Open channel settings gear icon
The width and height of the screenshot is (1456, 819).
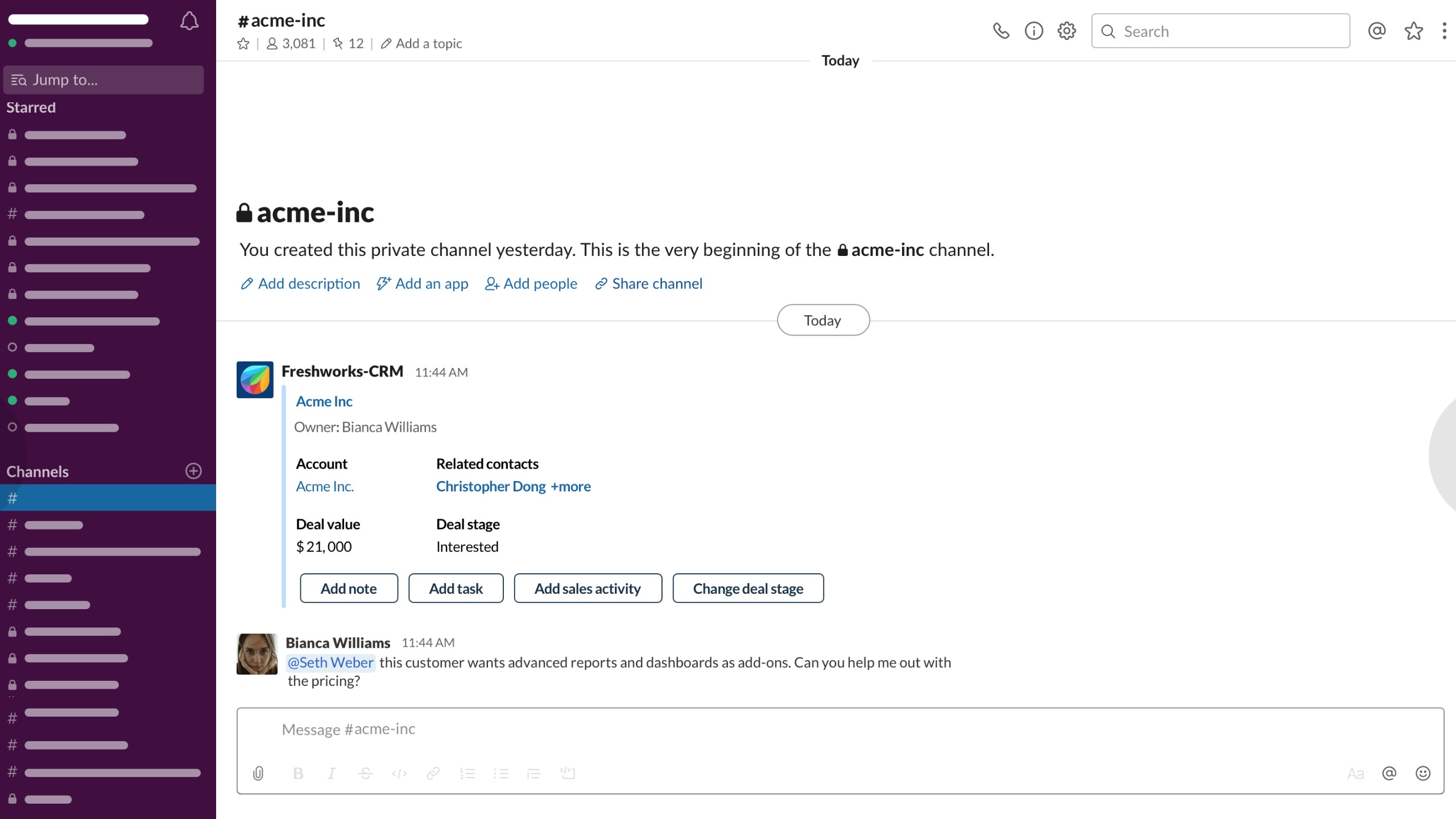[x=1067, y=31]
